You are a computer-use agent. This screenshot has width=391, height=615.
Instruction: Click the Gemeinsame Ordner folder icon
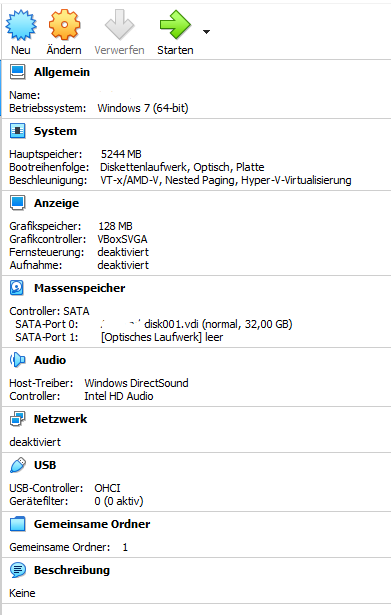[17, 524]
